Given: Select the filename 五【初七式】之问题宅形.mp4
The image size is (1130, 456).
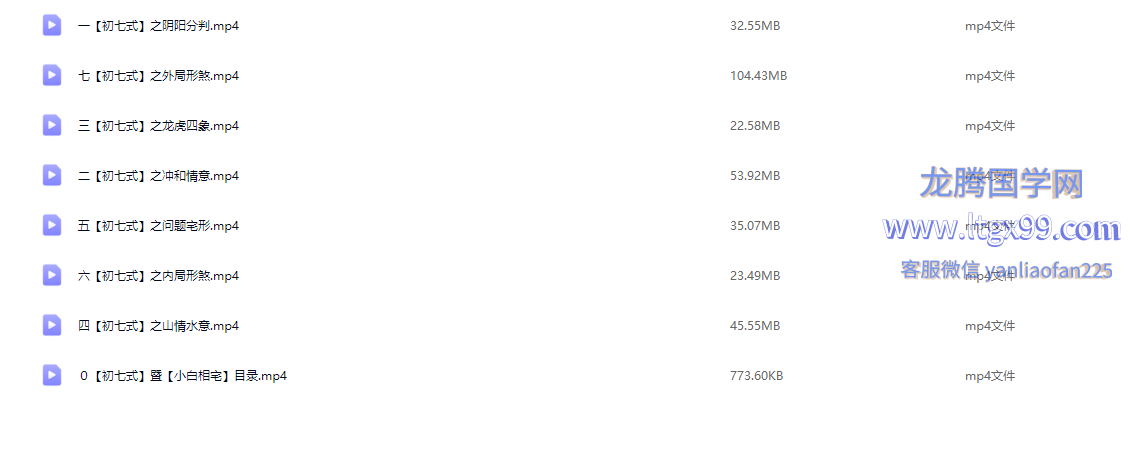Looking at the screenshot, I should pos(158,226).
